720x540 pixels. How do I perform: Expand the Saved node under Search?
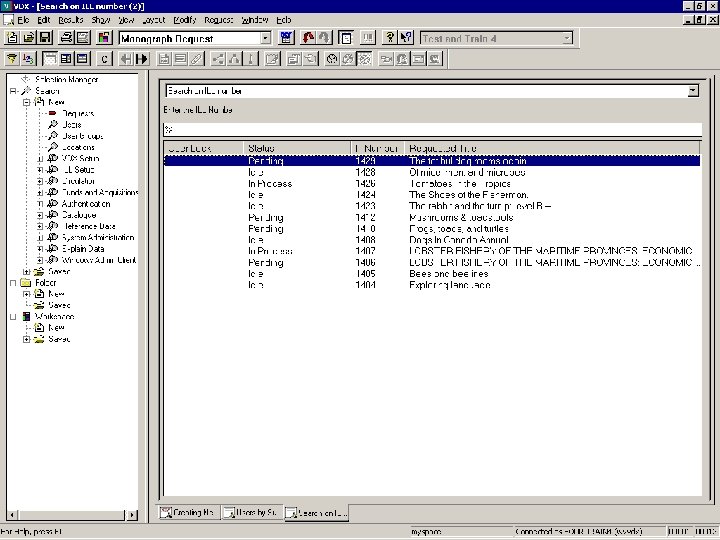(x=26, y=271)
